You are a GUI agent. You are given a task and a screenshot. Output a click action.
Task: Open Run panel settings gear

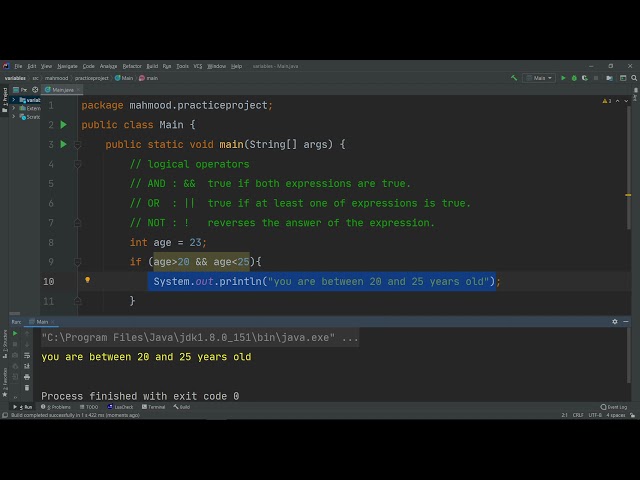click(615, 322)
